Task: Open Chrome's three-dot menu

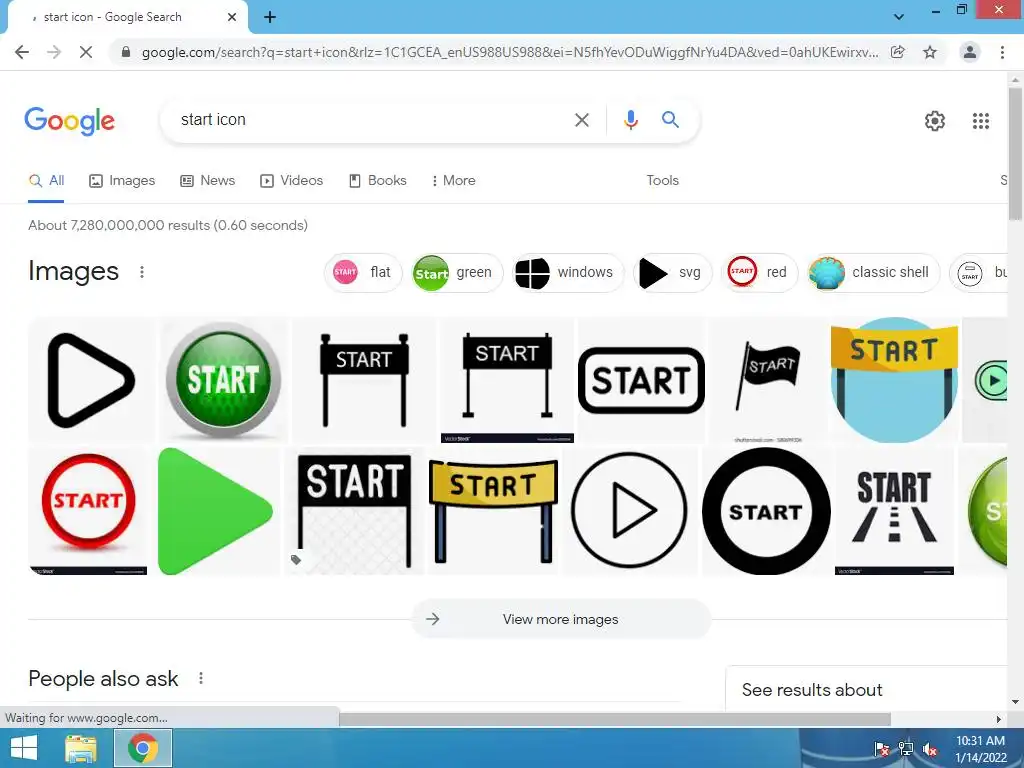Action: coord(1002,52)
